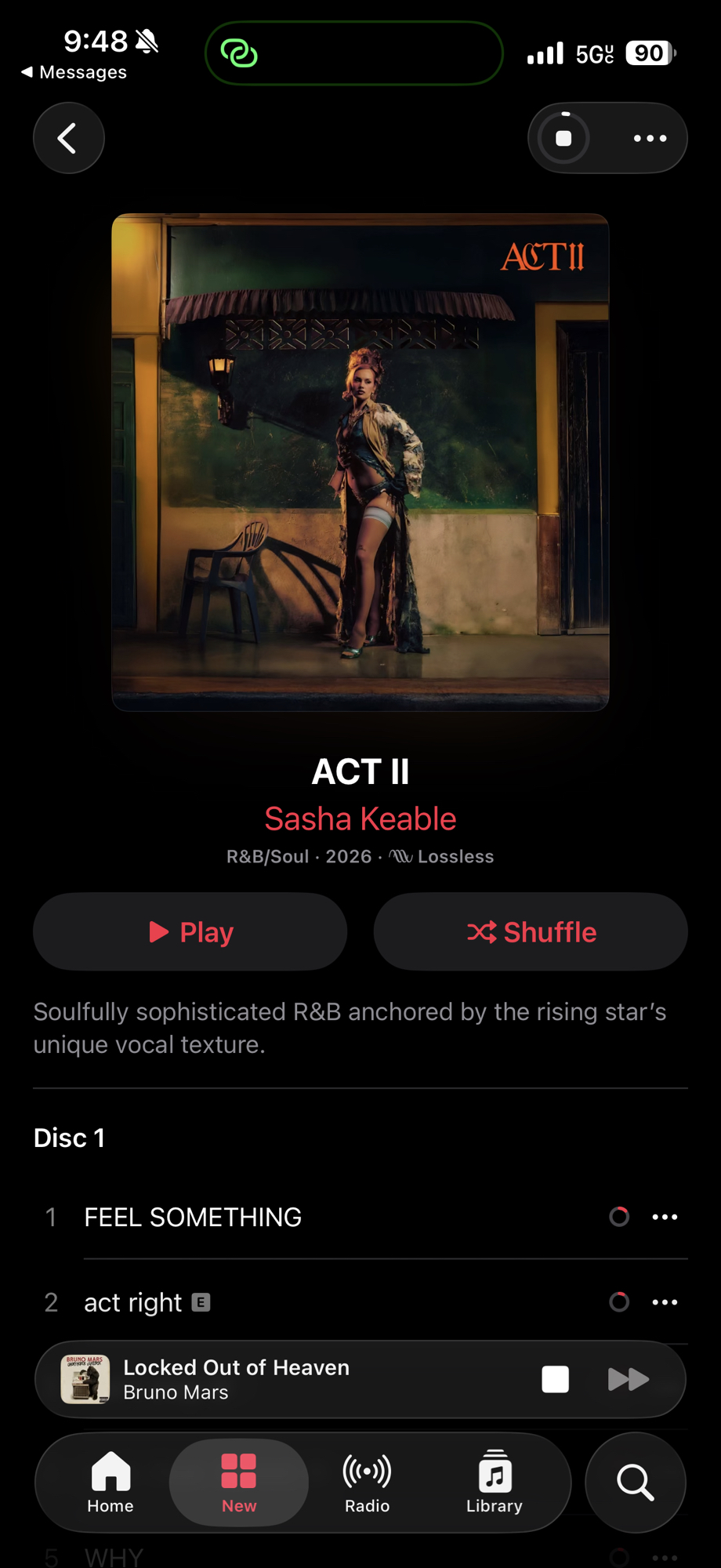
Task: Tap act right download progress indicator
Action: [x=619, y=1302]
